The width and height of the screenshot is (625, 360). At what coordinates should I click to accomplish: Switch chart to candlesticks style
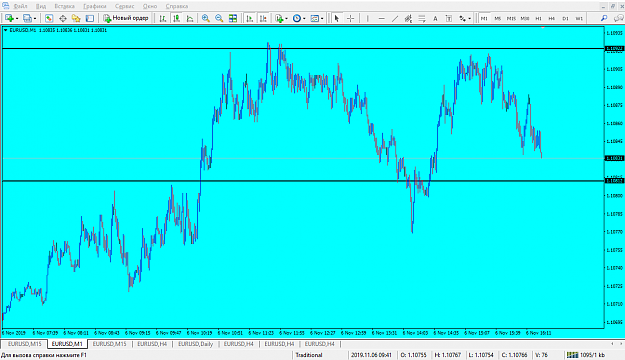coord(176,18)
